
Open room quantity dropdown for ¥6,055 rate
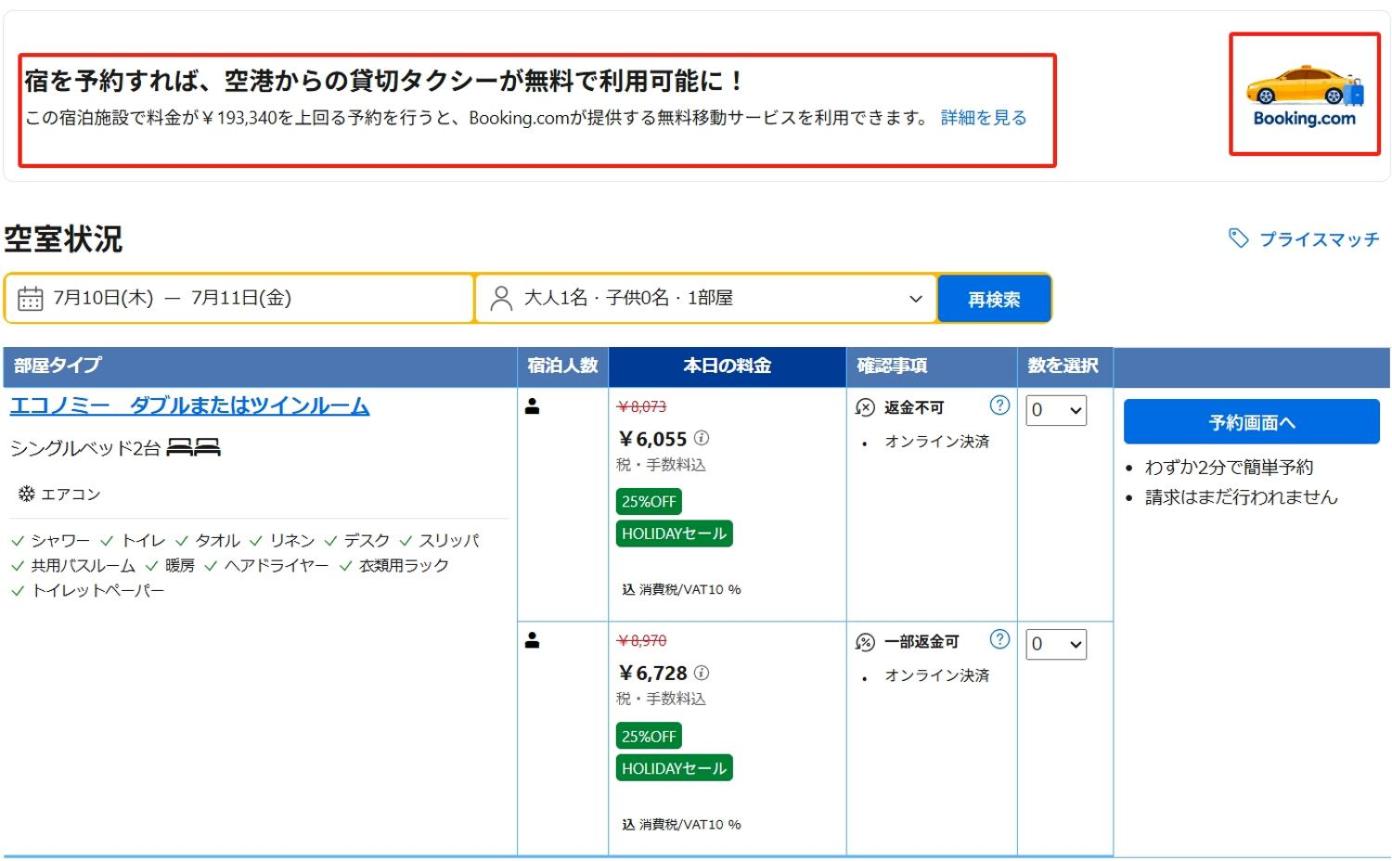pyautogui.click(x=1056, y=411)
